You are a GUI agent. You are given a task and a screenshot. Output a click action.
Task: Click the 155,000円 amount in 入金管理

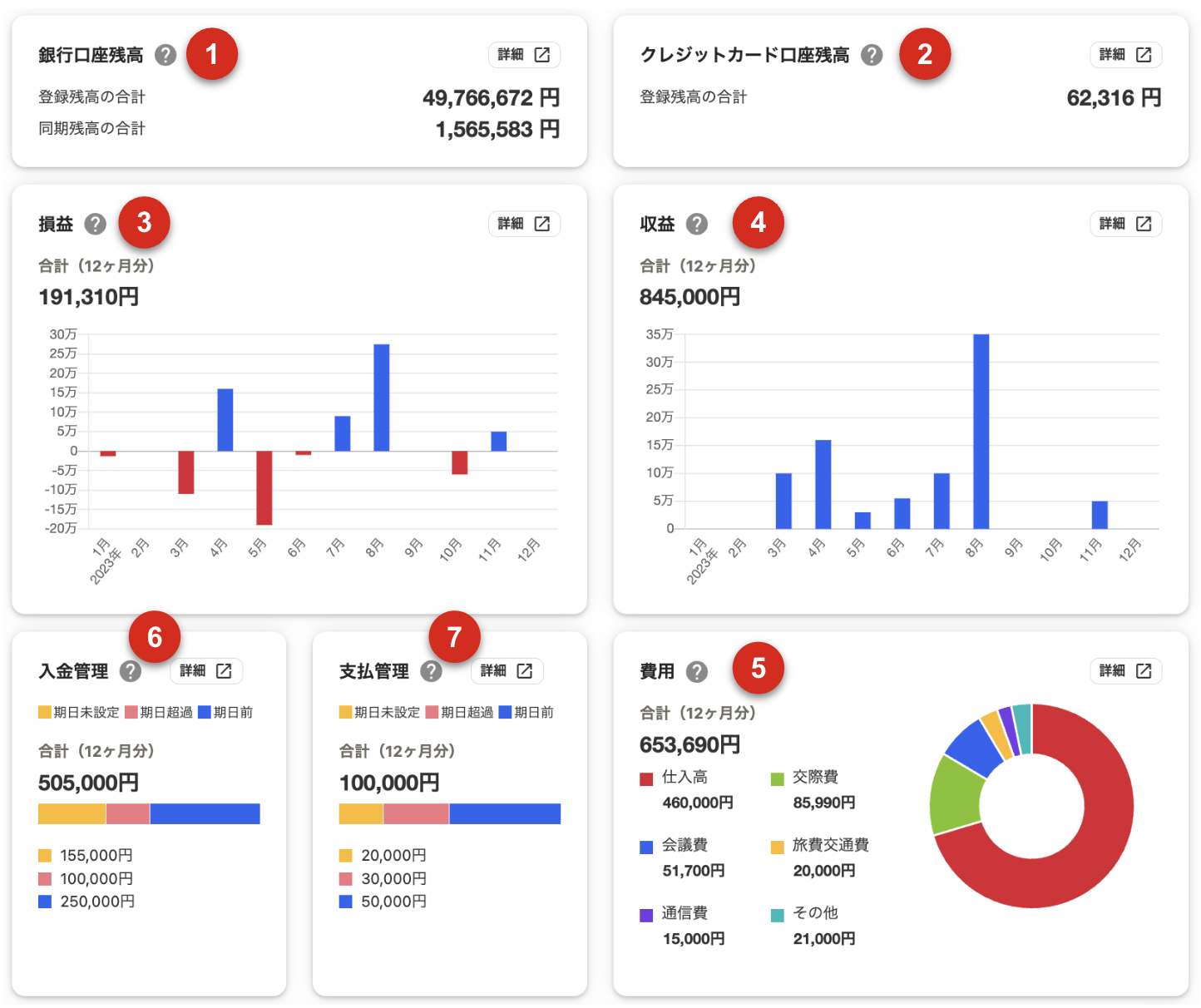click(x=96, y=855)
